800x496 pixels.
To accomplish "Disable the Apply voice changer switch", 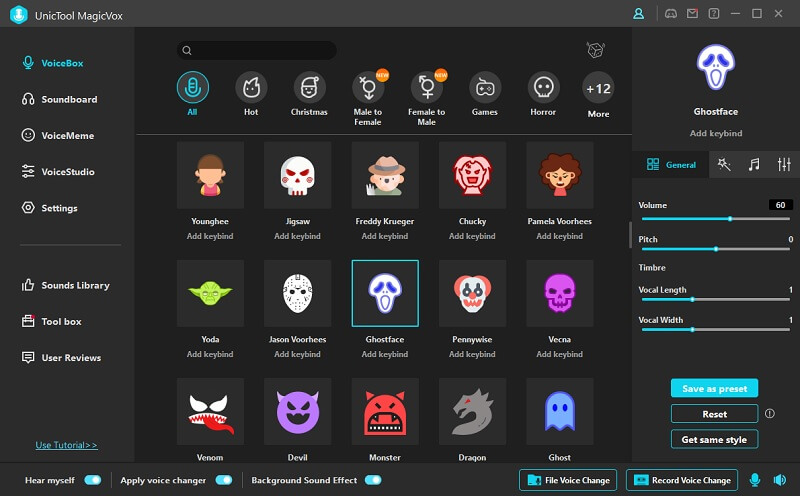I will coord(223,480).
